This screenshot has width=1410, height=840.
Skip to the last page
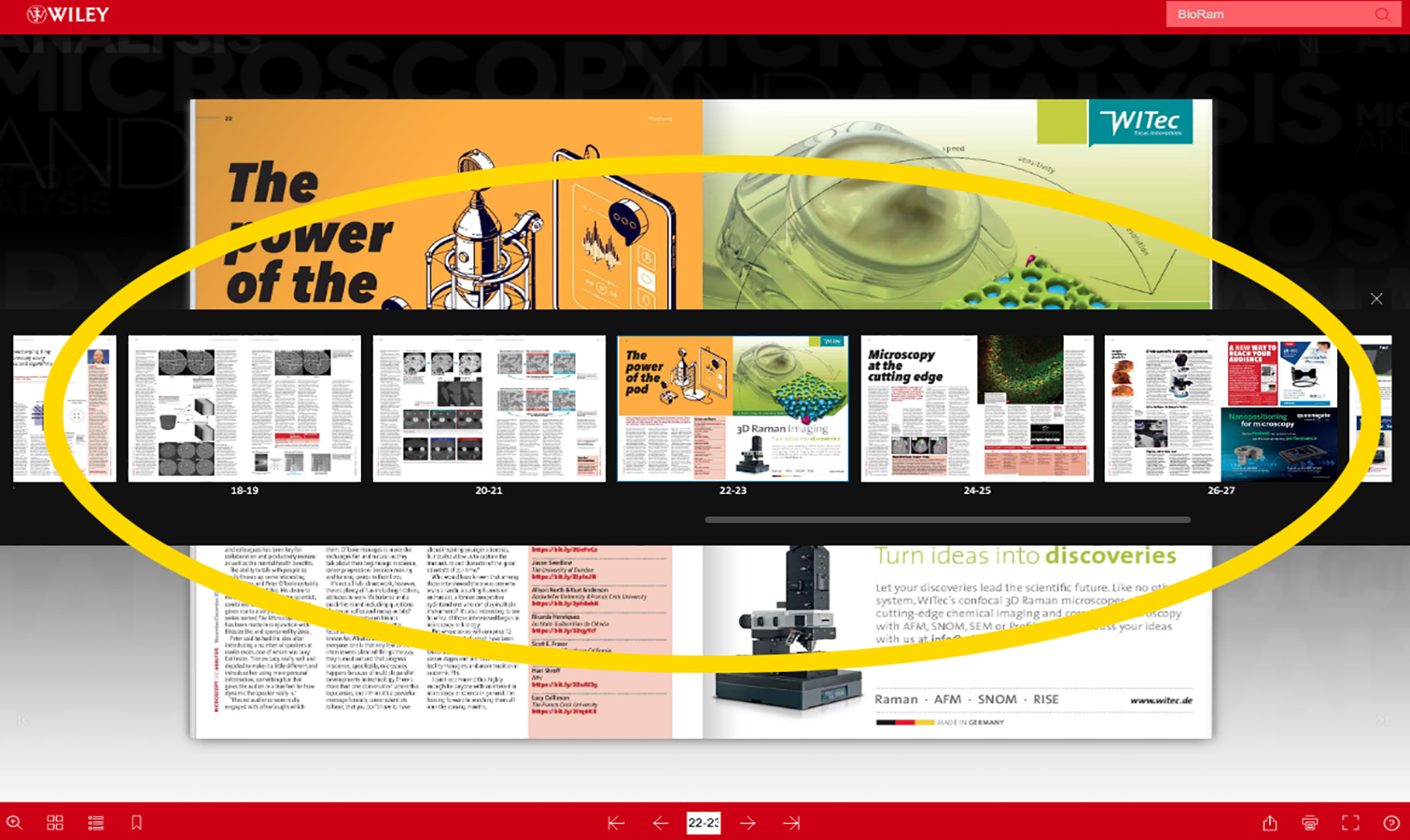coord(791,823)
